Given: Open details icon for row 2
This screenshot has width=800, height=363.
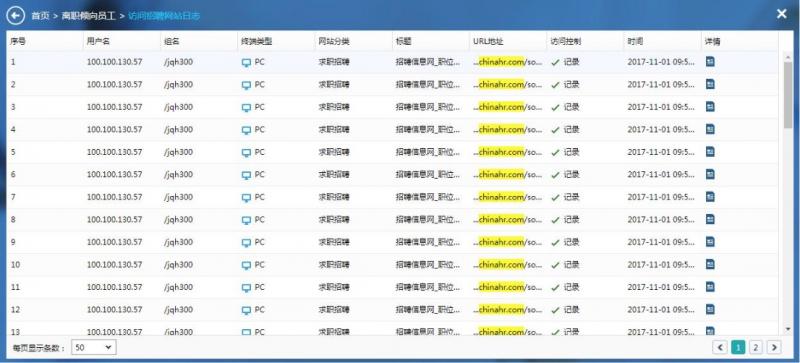Looking at the screenshot, I should tap(710, 84).
